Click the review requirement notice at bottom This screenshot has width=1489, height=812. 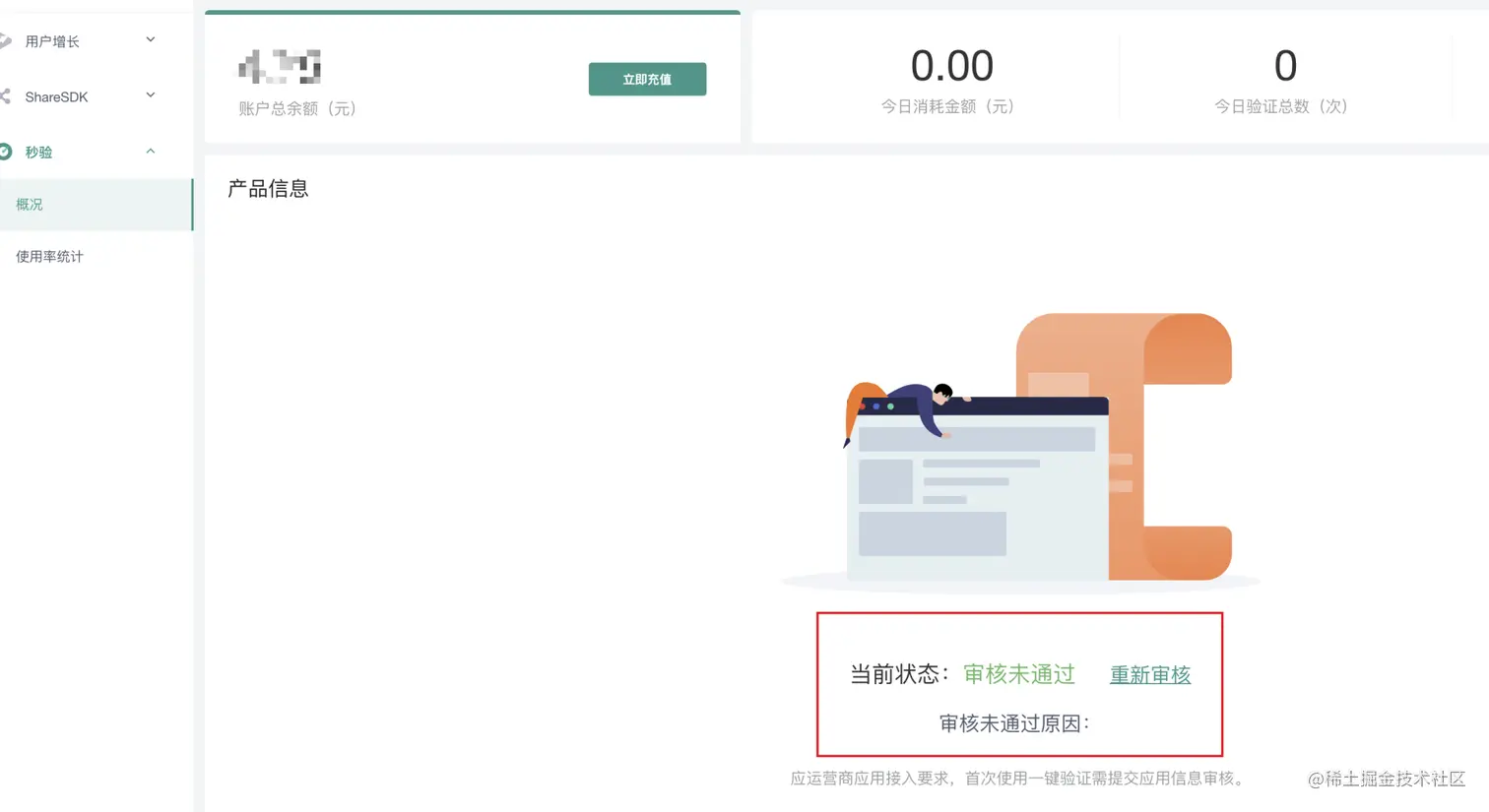click(x=1019, y=778)
